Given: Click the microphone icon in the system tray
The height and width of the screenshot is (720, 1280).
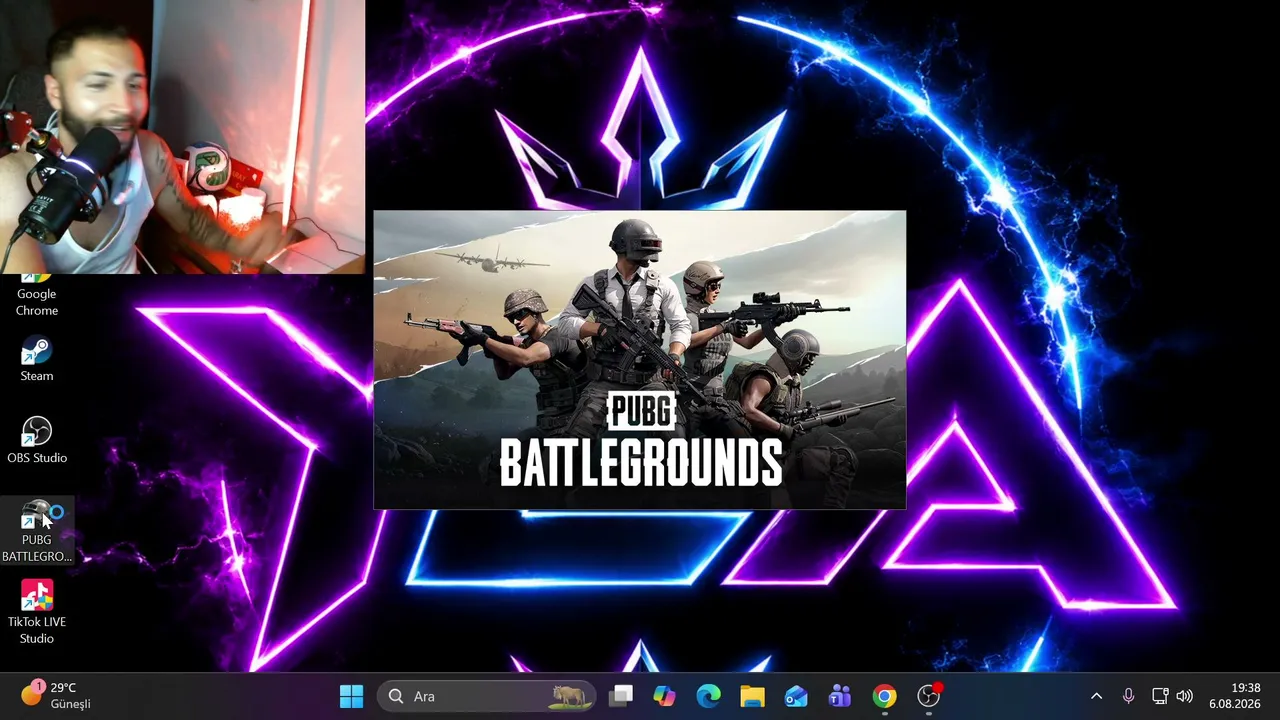Looking at the screenshot, I should pos(1128,696).
